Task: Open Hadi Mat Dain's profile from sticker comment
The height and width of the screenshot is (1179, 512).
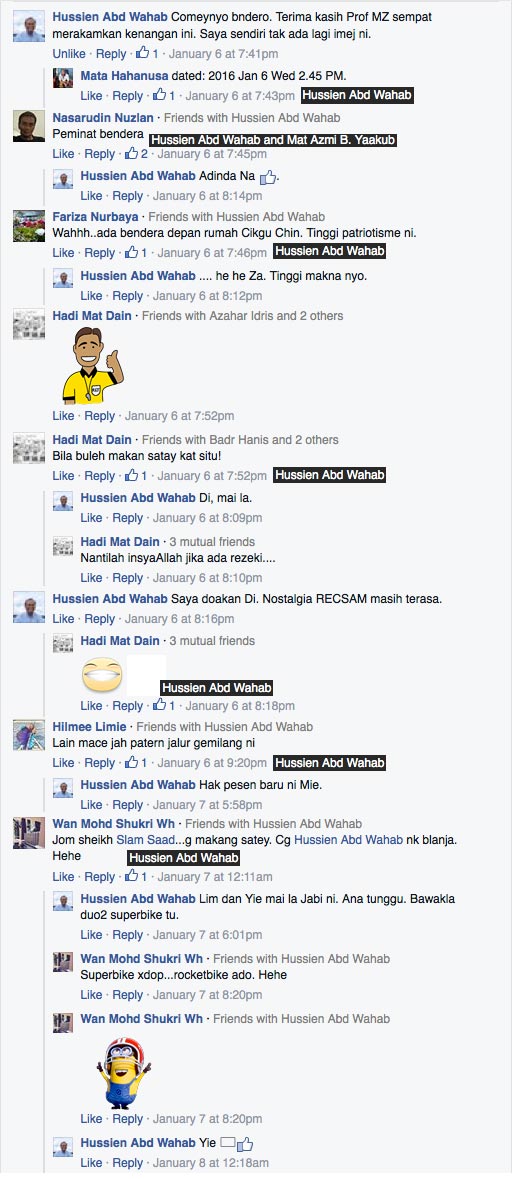Action: click(x=92, y=316)
